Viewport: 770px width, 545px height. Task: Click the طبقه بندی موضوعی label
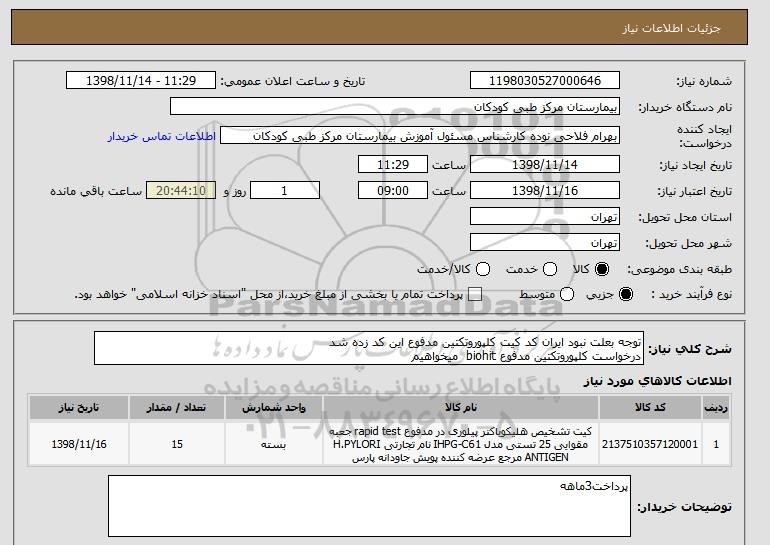[679, 269]
